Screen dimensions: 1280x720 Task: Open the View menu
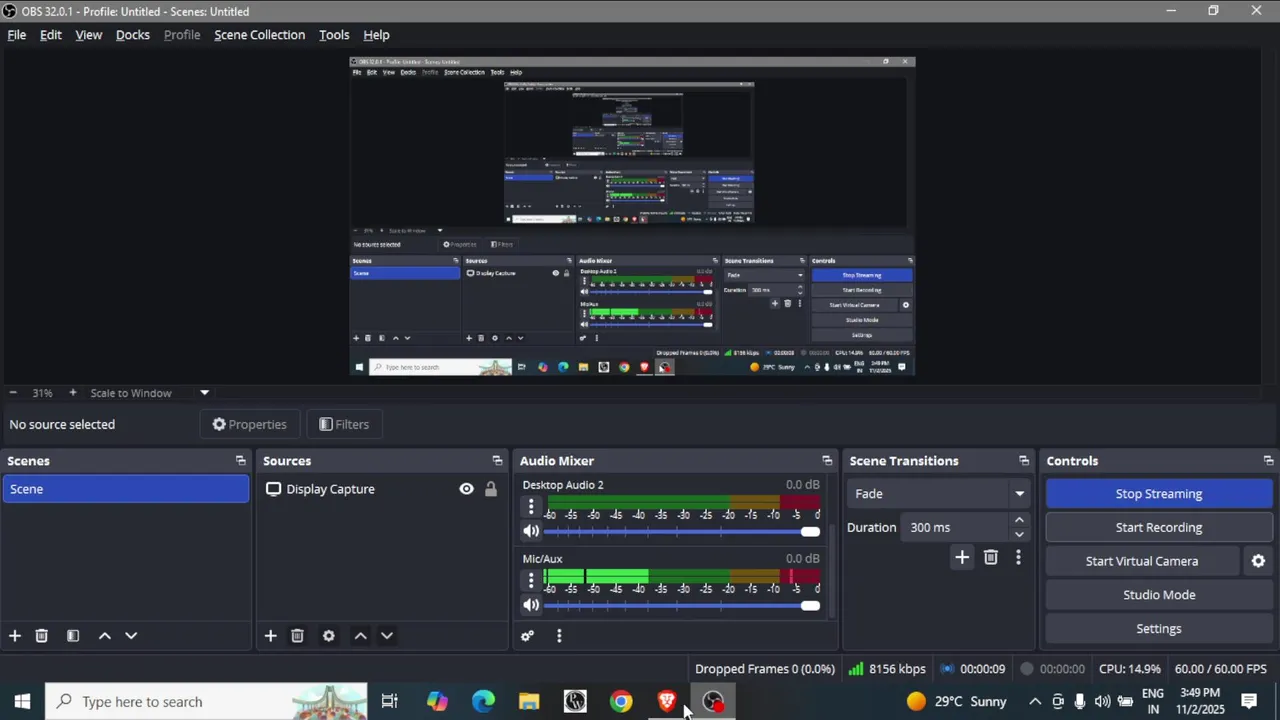tap(89, 35)
